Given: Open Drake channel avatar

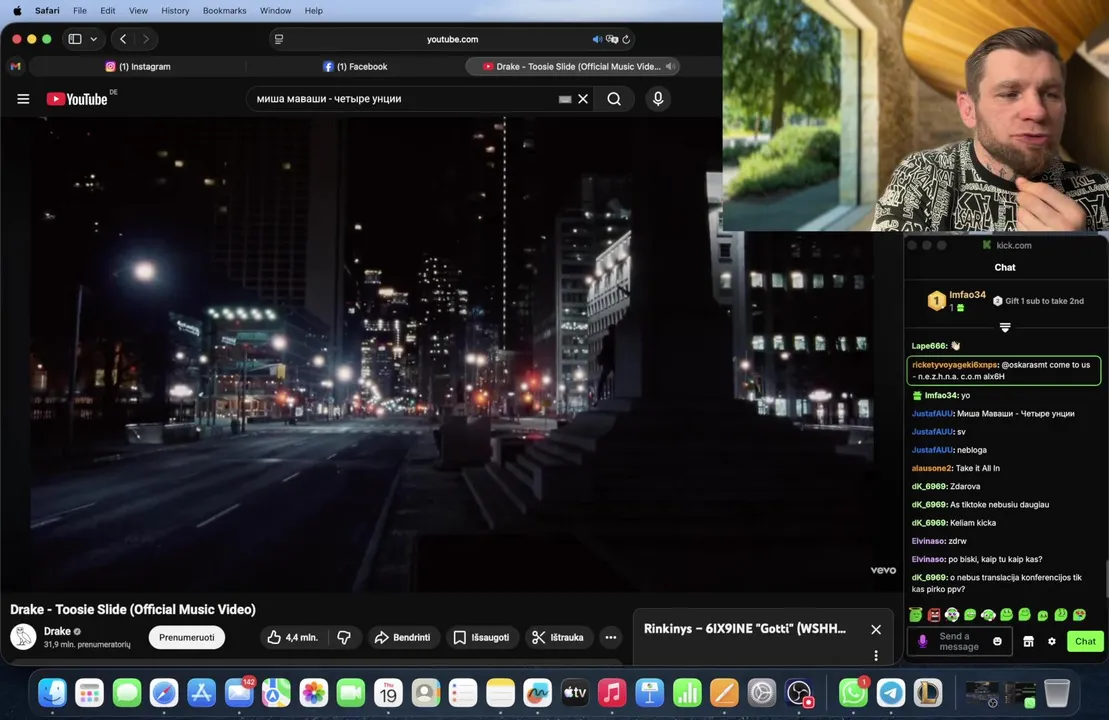Looking at the screenshot, I should tap(23, 637).
